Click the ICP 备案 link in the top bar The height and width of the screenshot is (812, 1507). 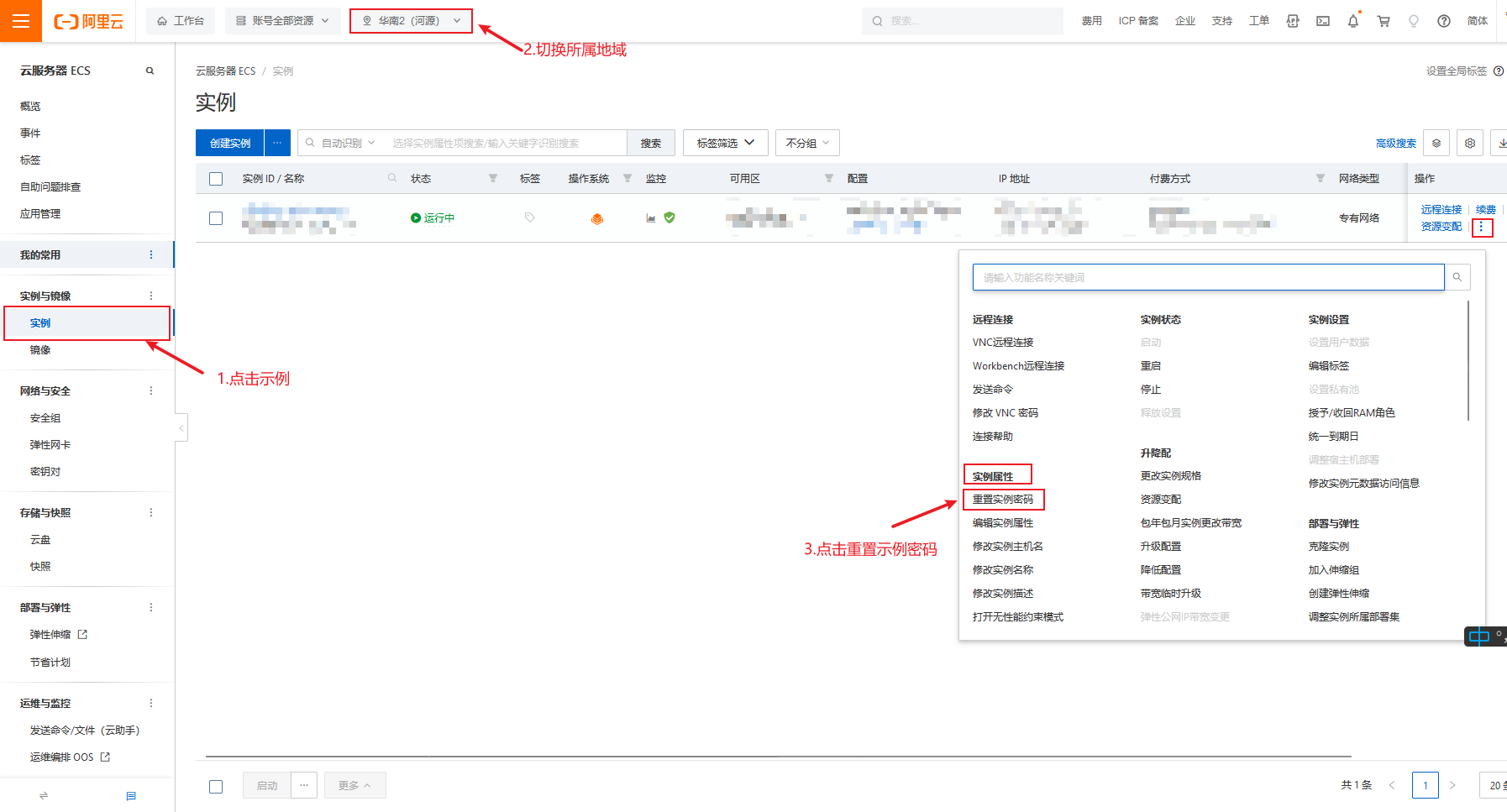point(1138,21)
